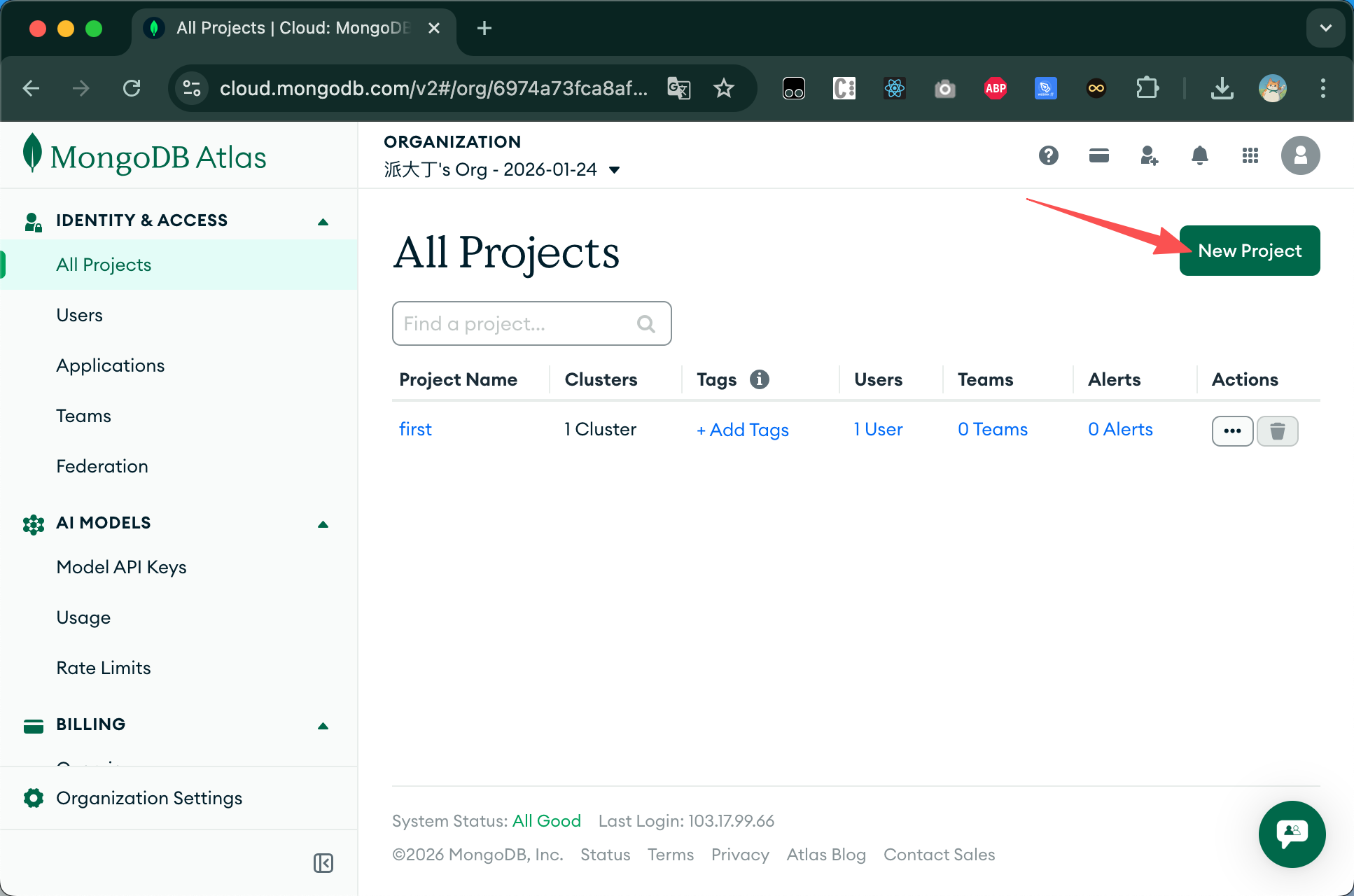Open the notifications bell icon
The width and height of the screenshot is (1354, 896).
point(1199,155)
